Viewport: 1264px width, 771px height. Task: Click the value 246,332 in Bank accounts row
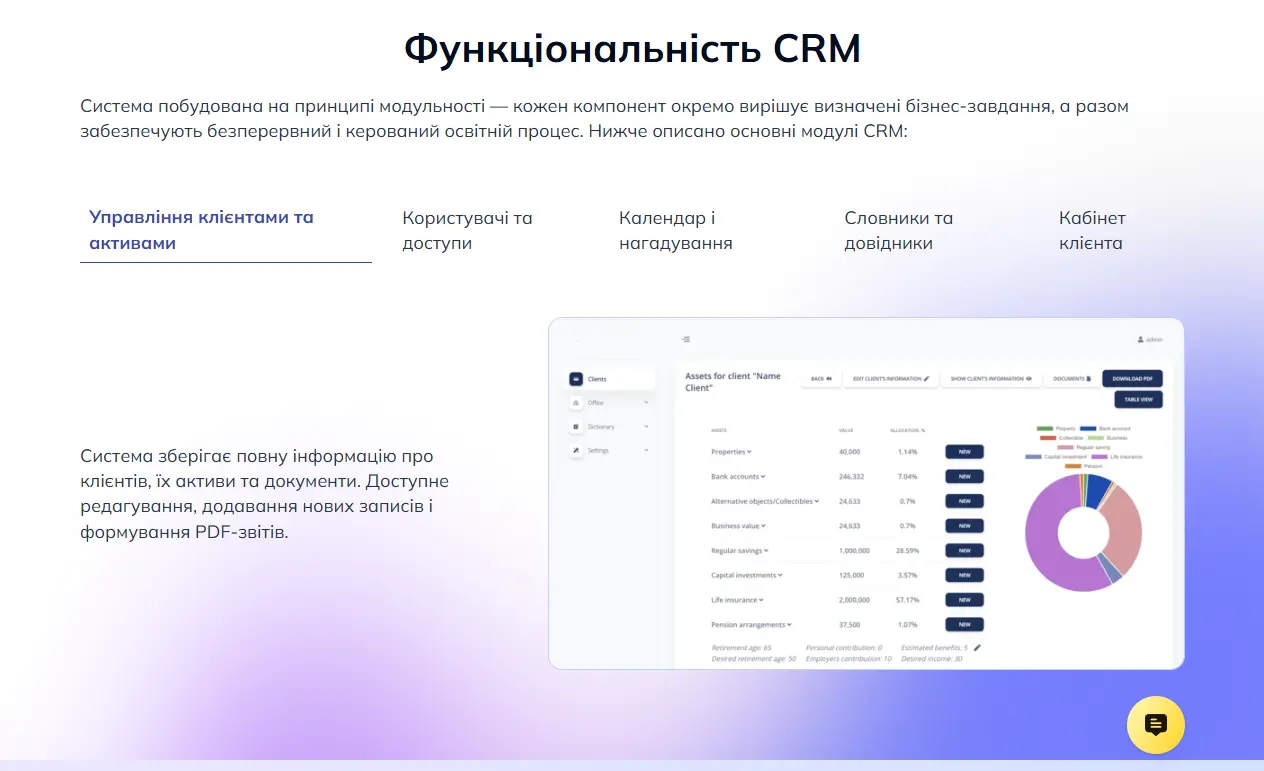(851, 477)
